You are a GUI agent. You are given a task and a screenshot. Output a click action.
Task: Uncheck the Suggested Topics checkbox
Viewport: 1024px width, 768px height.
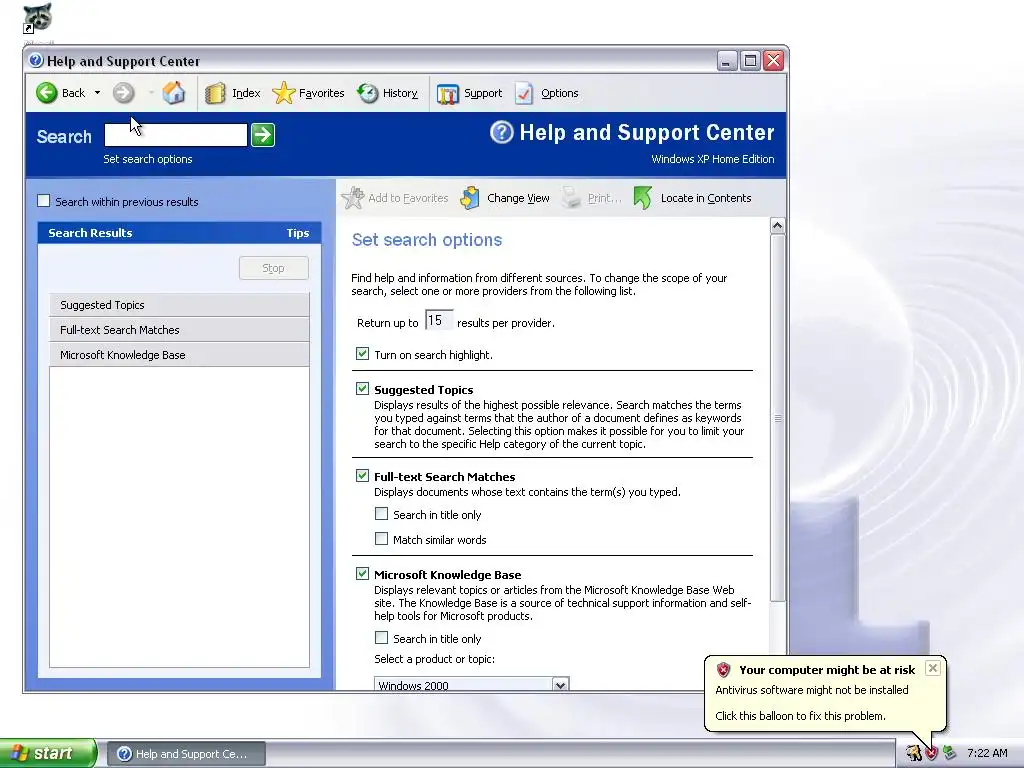(362, 389)
